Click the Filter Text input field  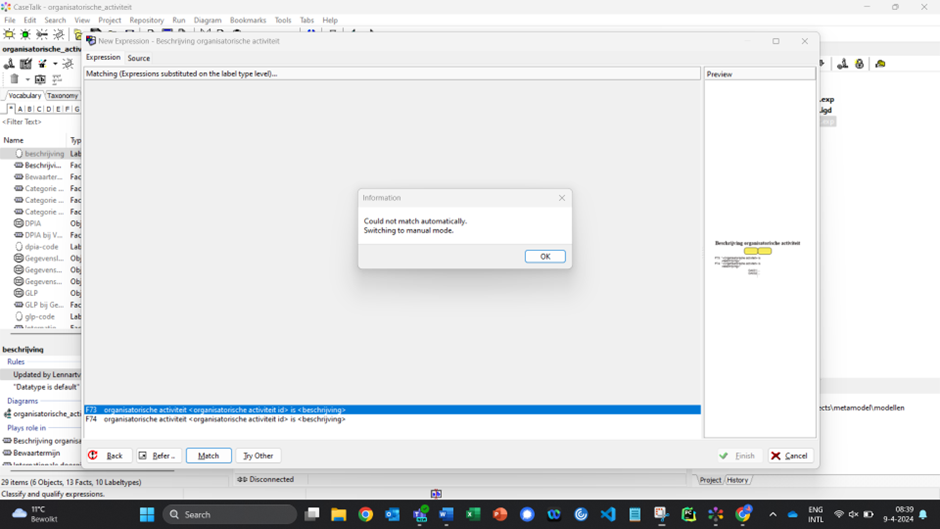coord(40,122)
